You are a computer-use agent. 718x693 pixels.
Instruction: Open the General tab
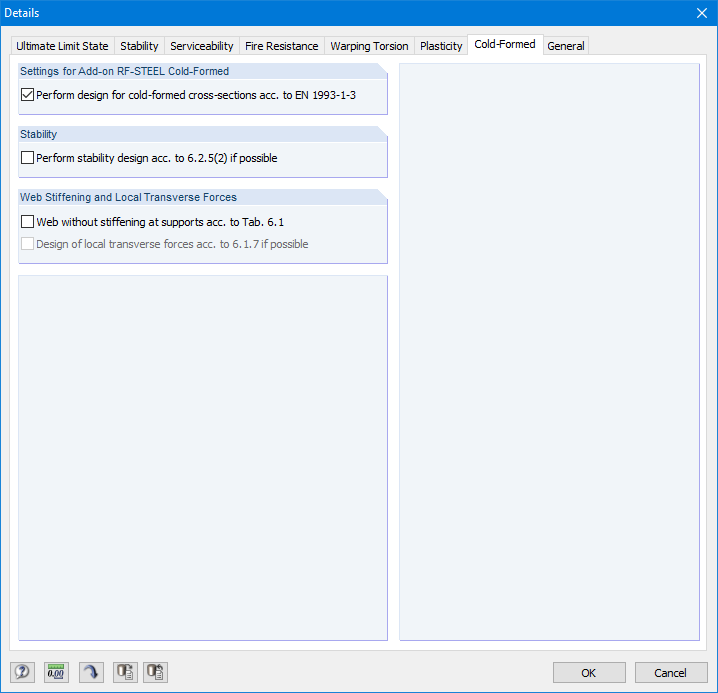(566, 46)
